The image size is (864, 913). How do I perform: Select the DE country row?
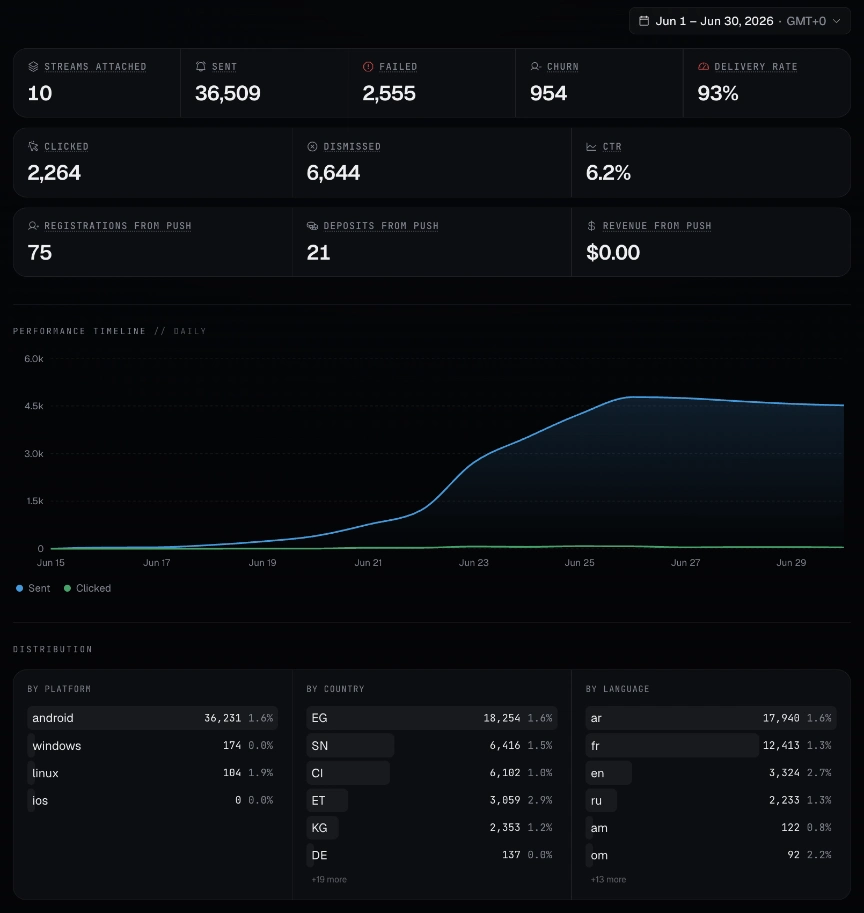(431, 855)
